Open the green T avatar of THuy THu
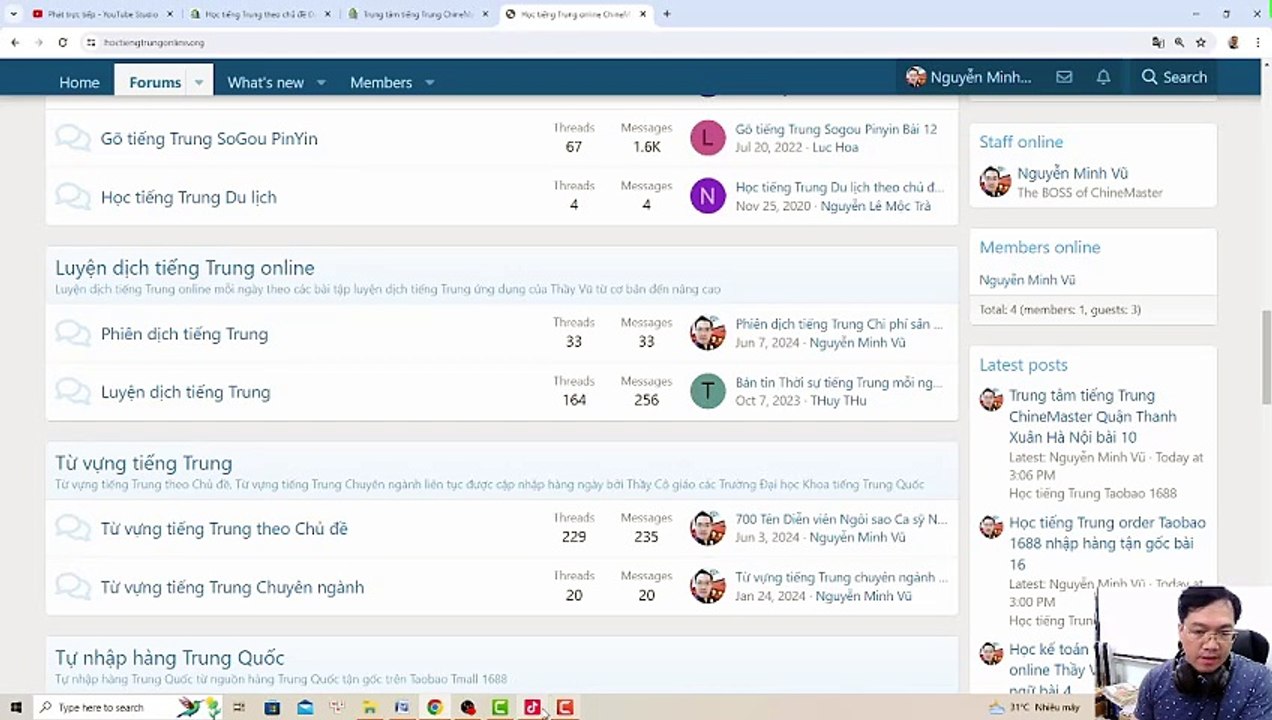 click(707, 391)
